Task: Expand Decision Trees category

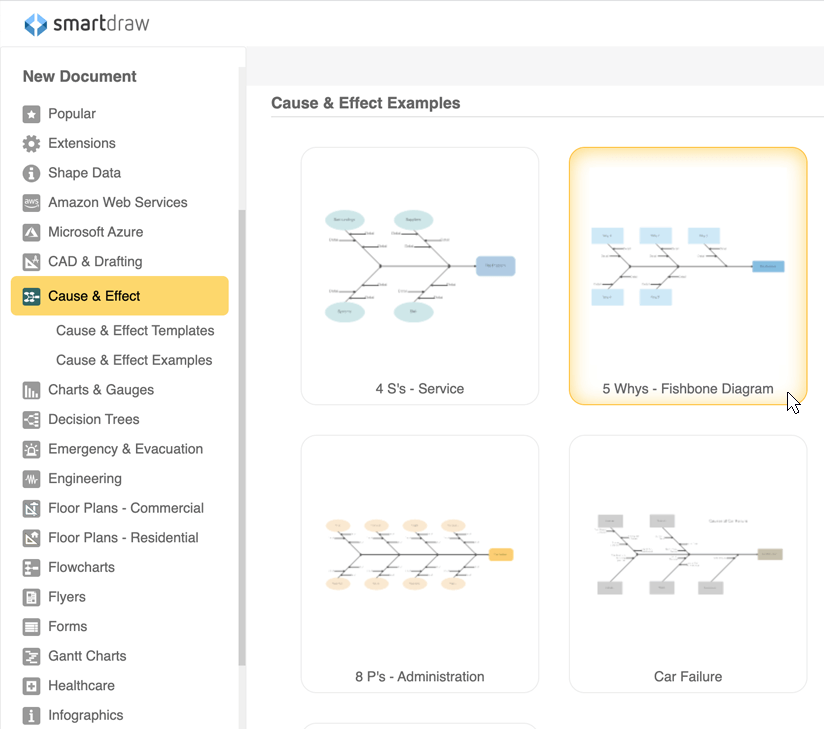Action: click(x=94, y=419)
